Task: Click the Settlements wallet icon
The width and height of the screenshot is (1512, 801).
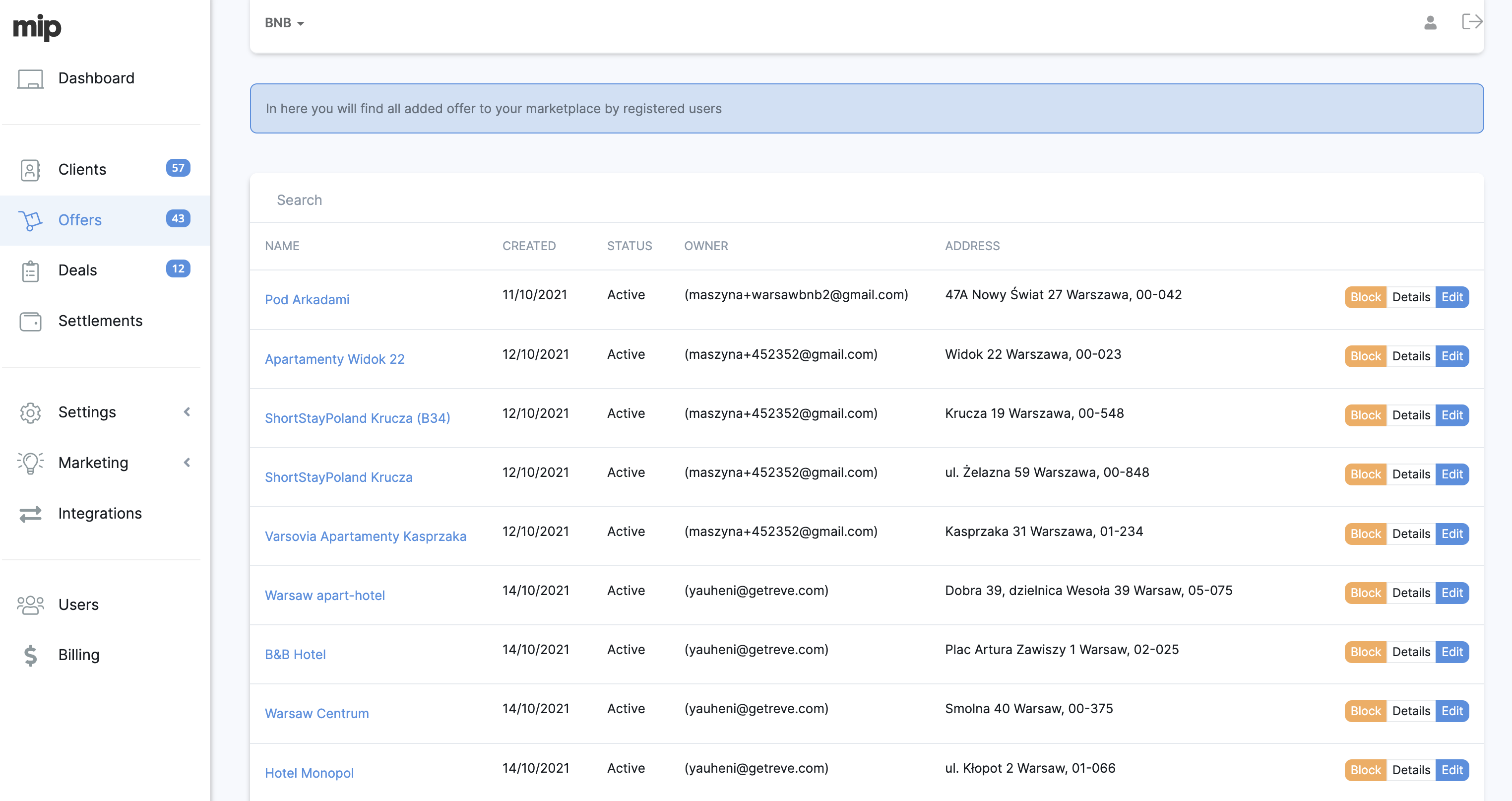Action: pos(30,321)
